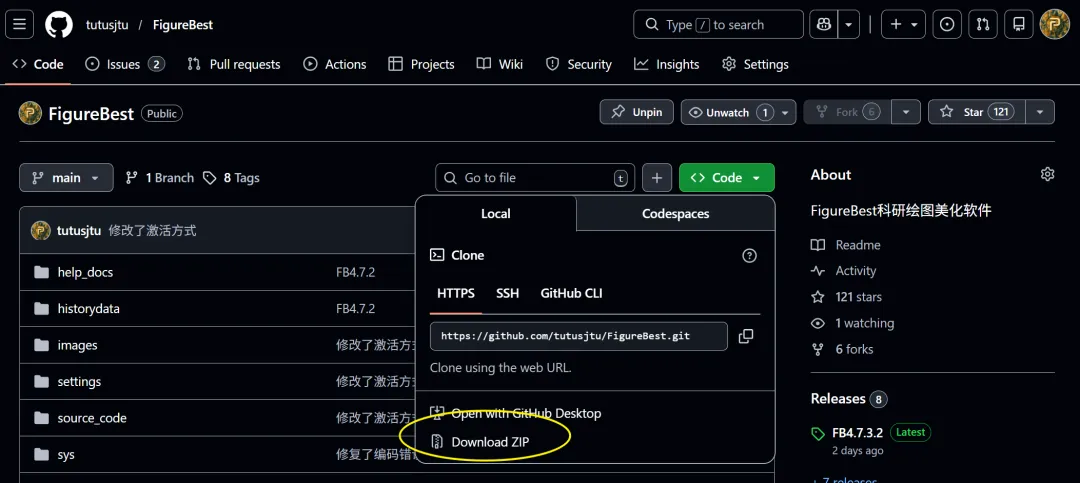The width and height of the screenshot is (1080, 483).
Task: Star the repository
Action: (x=977, y=112)
